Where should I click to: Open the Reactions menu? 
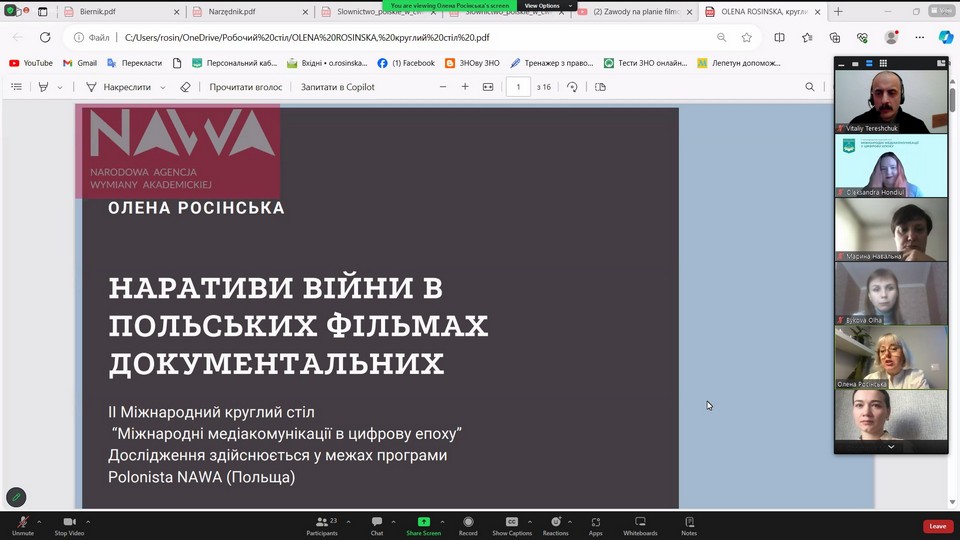(555, 522)
